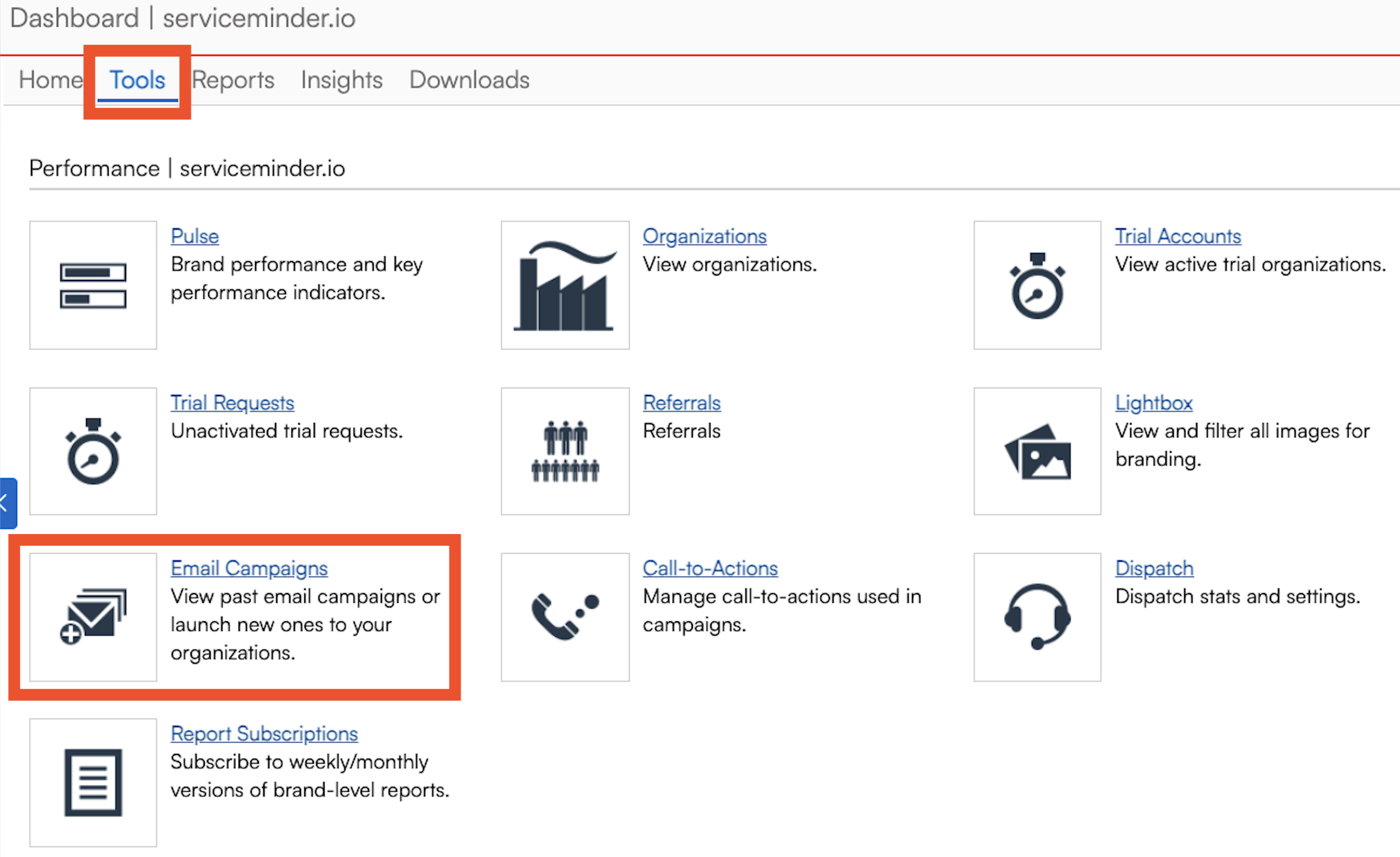This screenshot has width=1400, height=857.
Task: Click the Pulse progress bars icon
Action: [93, 285]
